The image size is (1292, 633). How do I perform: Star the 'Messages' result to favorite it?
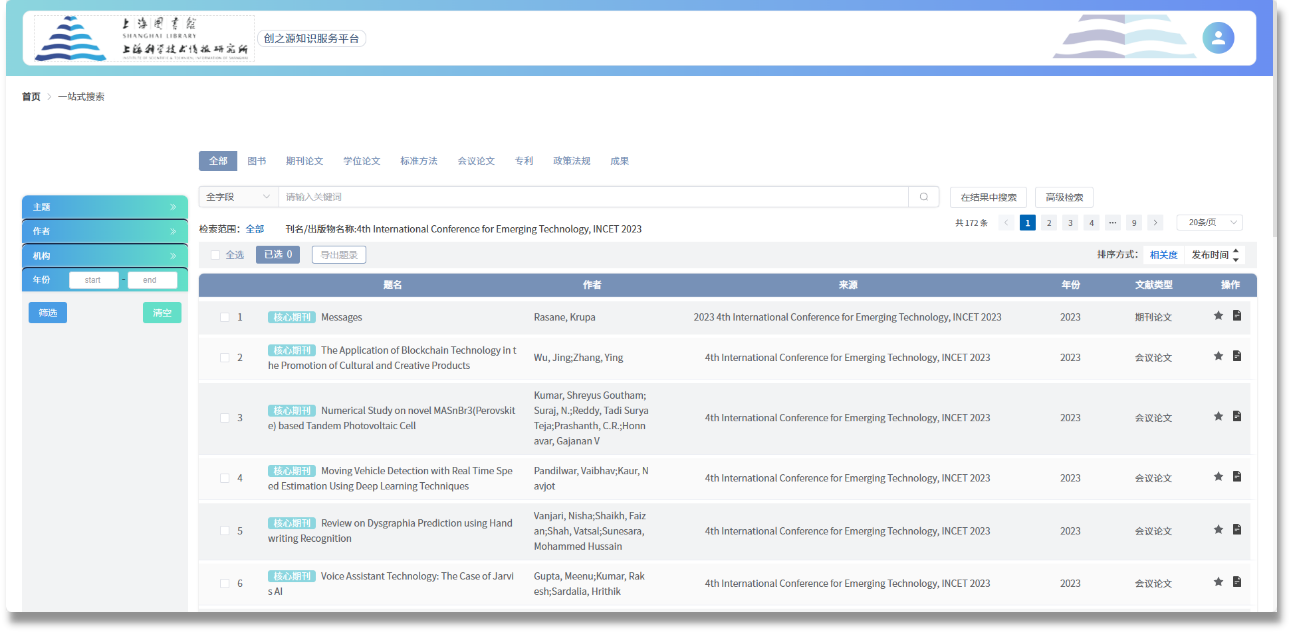tap(1218, 316)
